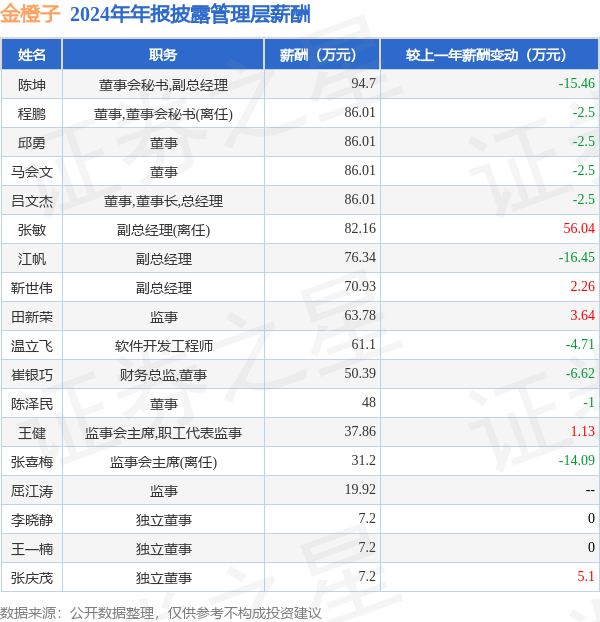Click the 职务 column header
The height and width of the screenshot is (622, 600).
163,55
